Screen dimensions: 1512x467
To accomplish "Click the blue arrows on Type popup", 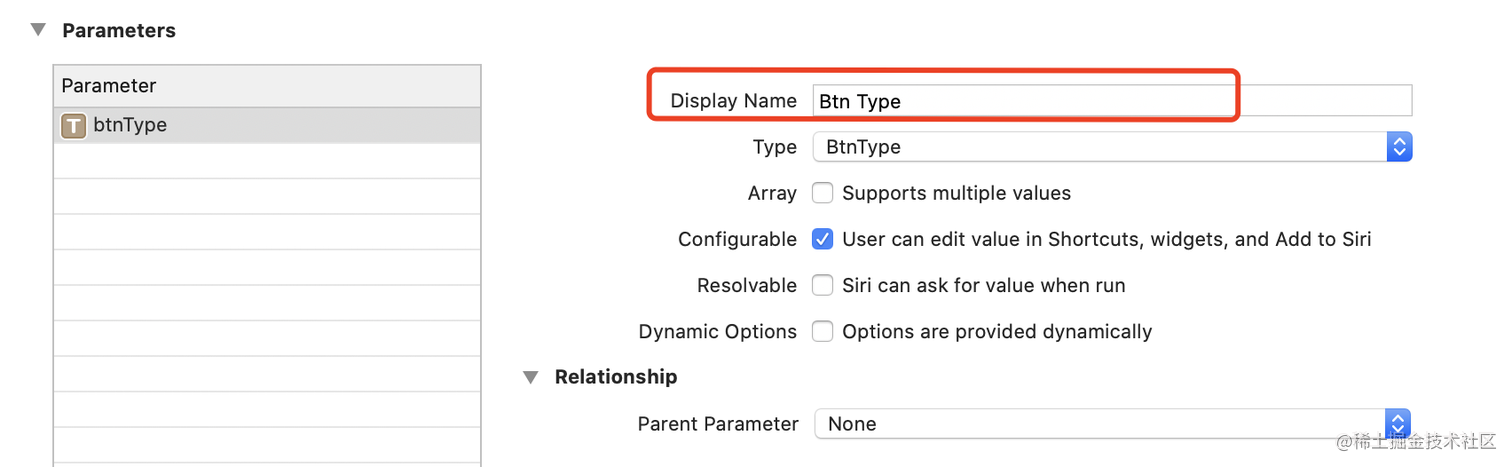I will click(x=1399, y=147).
